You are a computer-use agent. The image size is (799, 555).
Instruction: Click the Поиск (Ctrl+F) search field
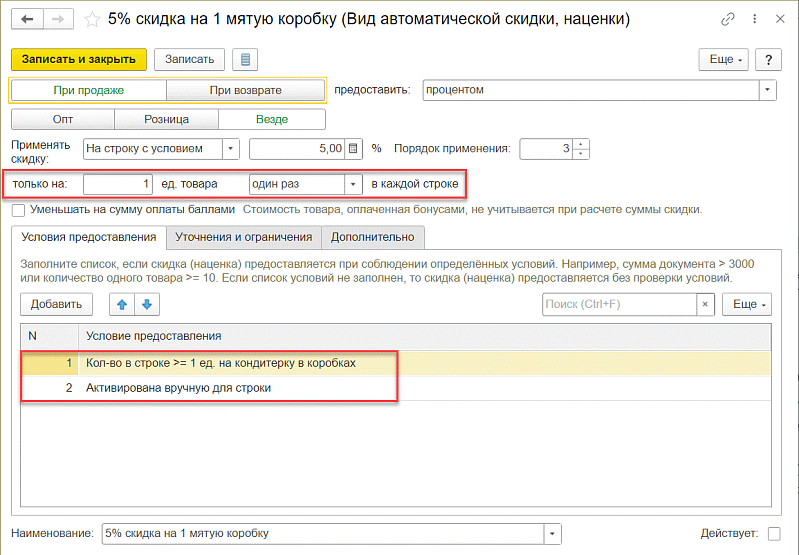pyautogui.click(x=620, y=304)
